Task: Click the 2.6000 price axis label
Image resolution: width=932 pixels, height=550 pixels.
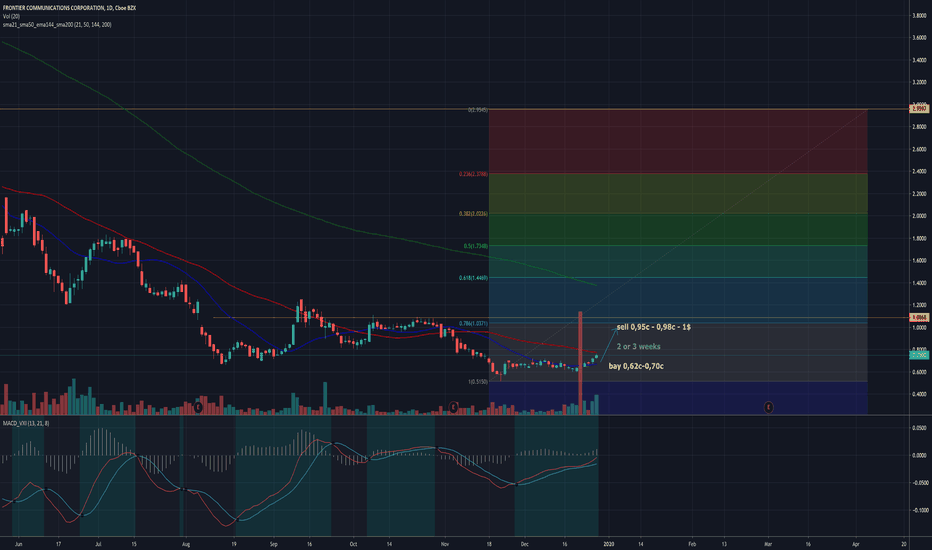Action: point(920,149)
